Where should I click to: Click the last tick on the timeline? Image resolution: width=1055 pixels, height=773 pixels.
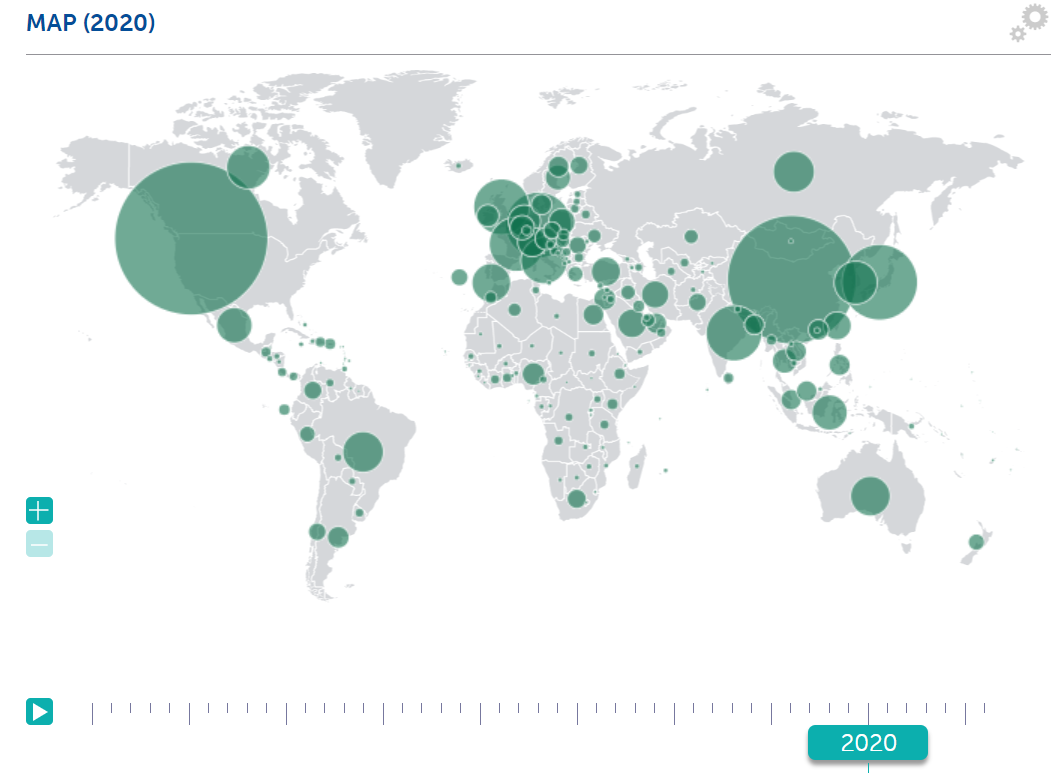pyautogui.click(x=985, y=708)
